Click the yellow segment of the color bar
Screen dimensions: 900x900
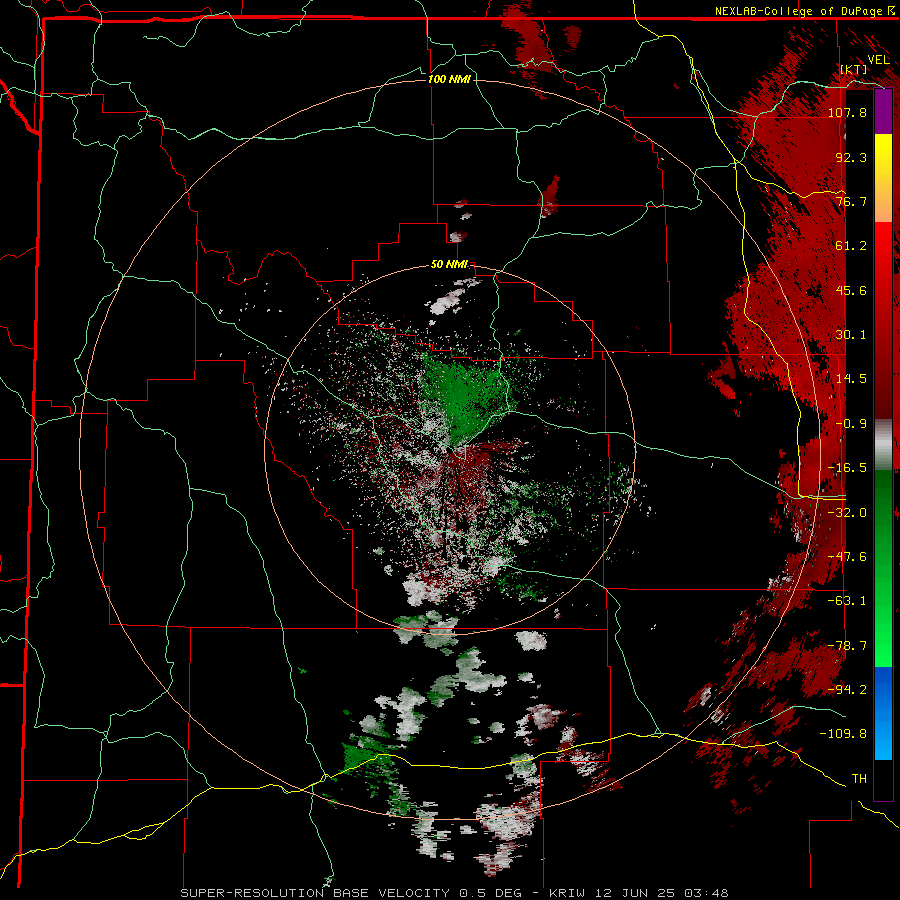883,156
